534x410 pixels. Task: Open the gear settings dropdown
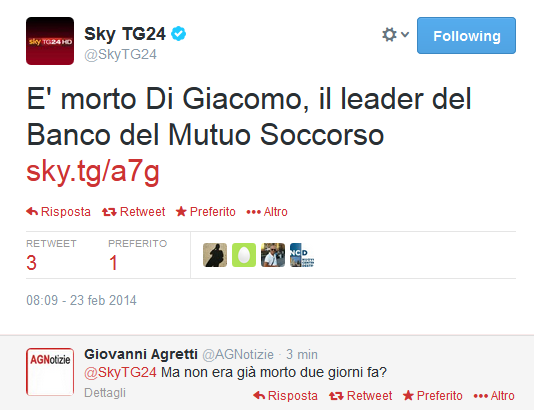395,35
